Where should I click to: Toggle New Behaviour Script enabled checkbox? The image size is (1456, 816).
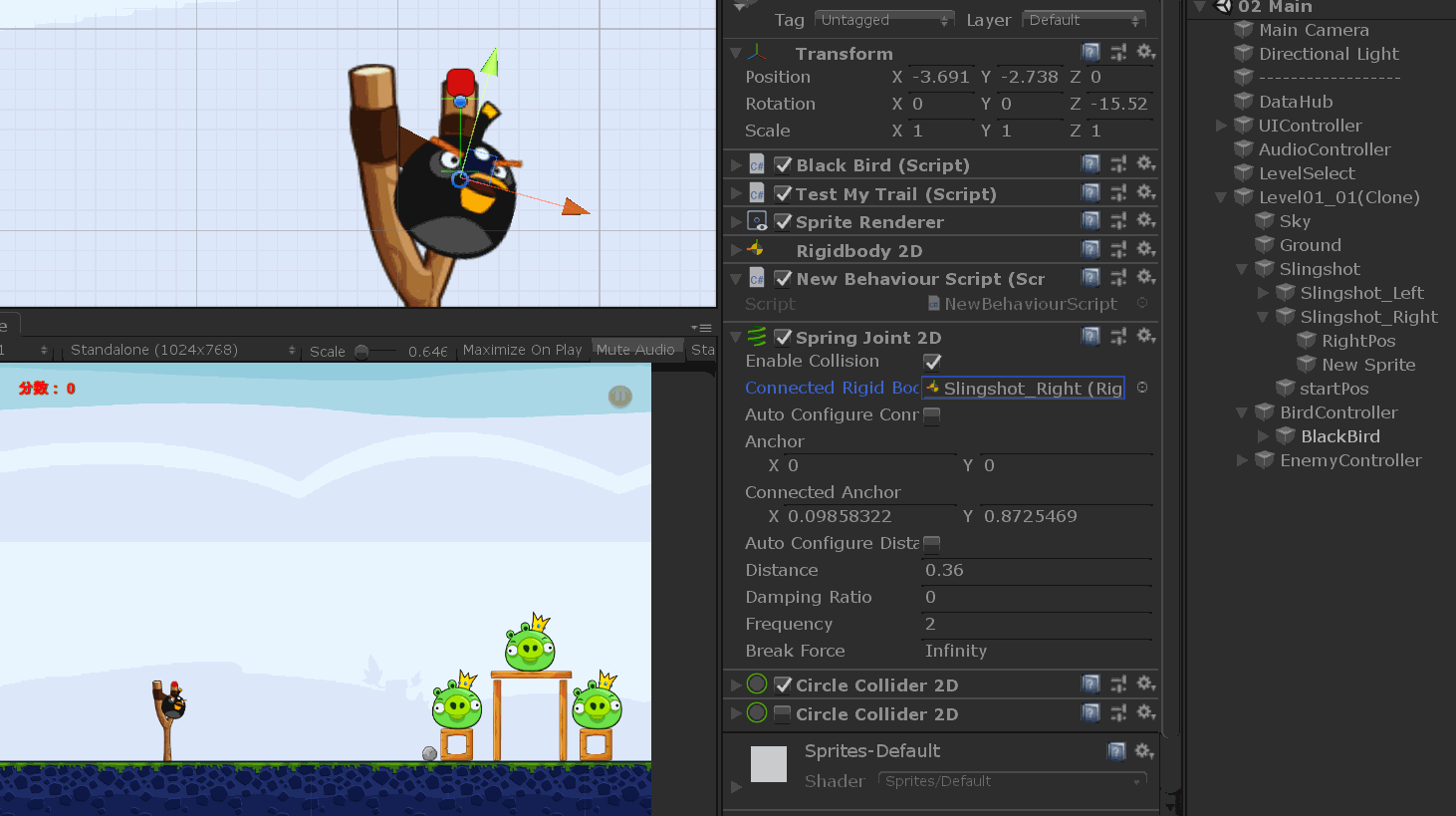[x=783, y=279]
